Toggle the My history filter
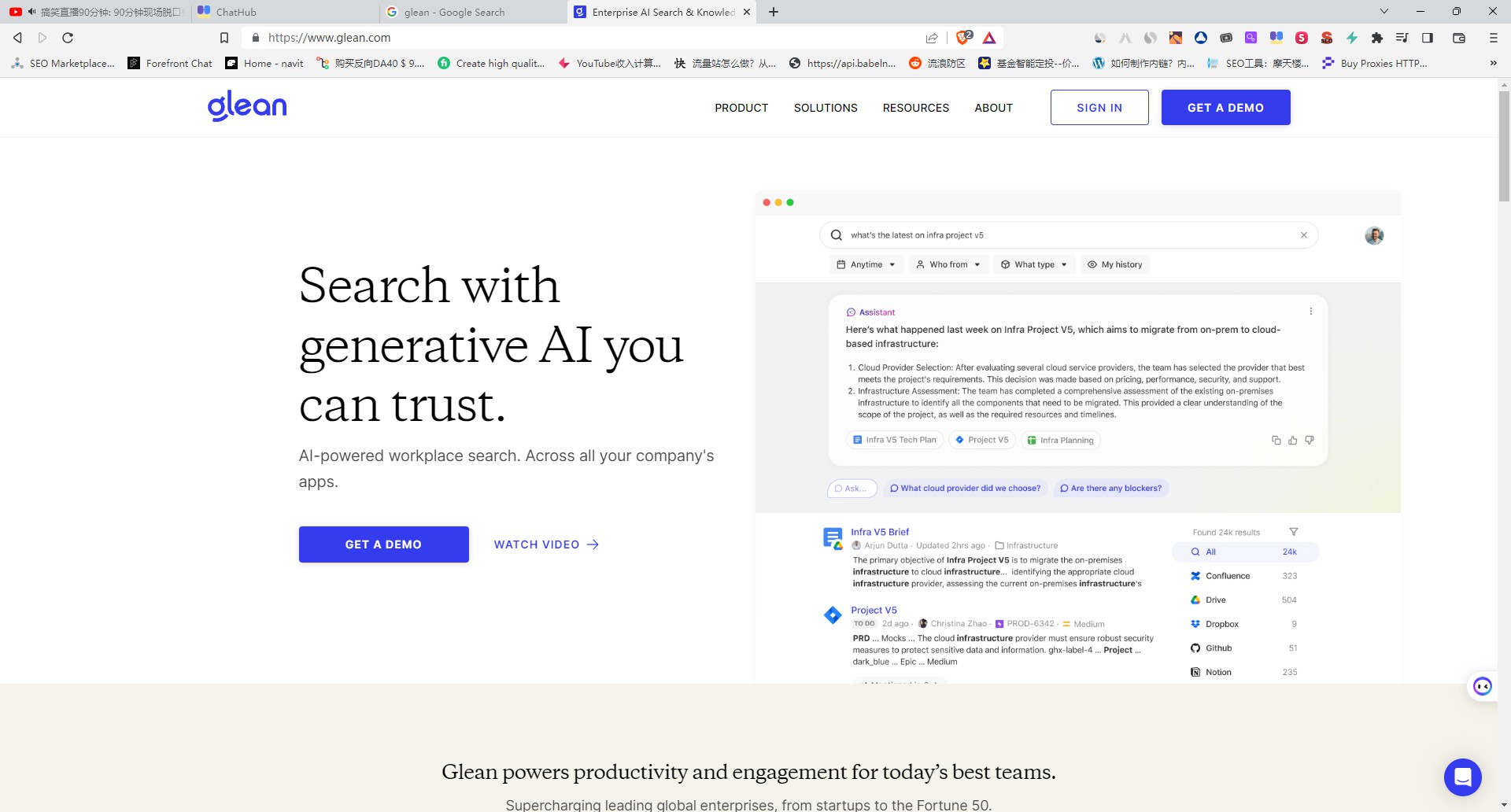The height and width of the screenshot is (812, 1511). [1114, 264]
